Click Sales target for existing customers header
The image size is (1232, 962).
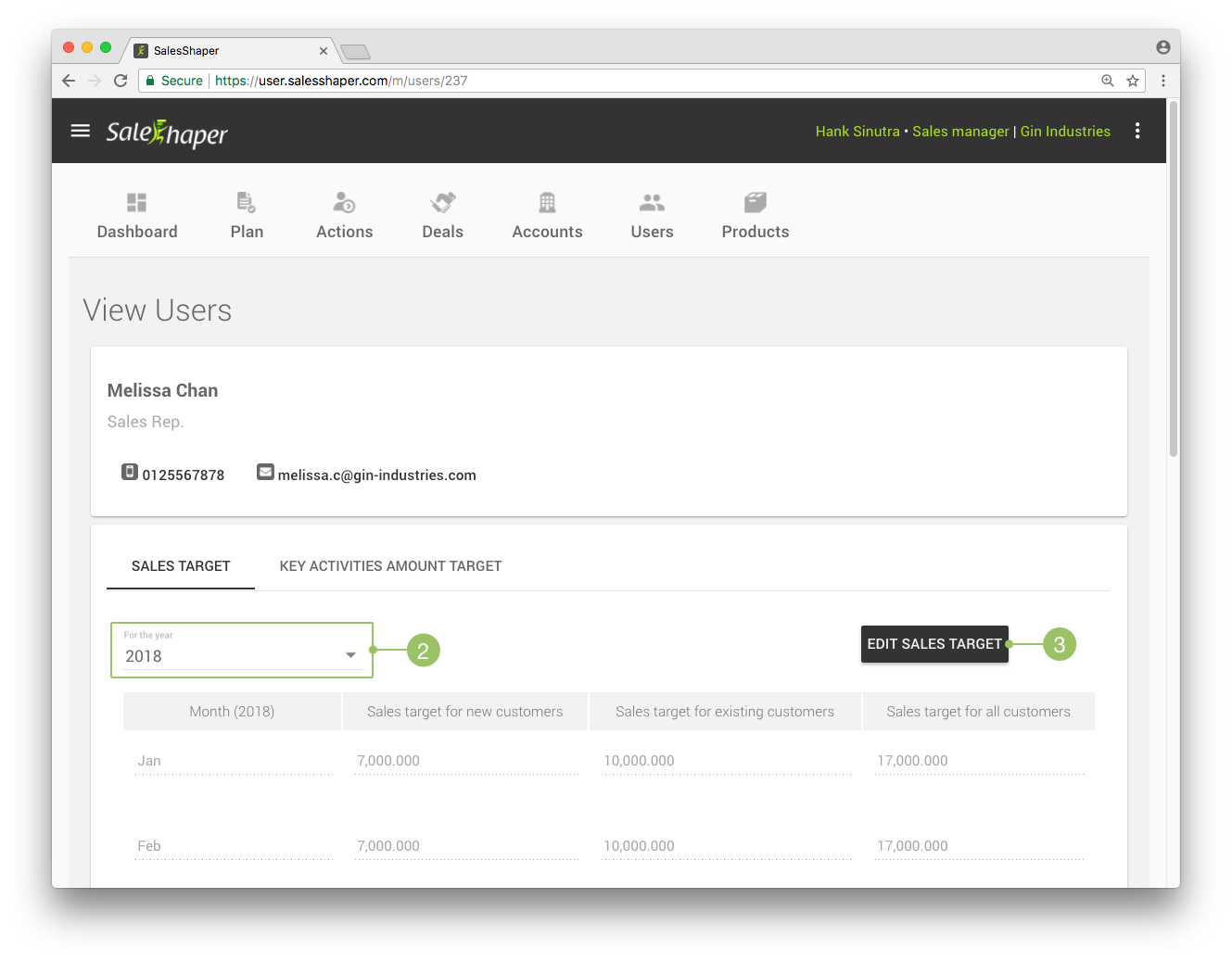point(725,712)
